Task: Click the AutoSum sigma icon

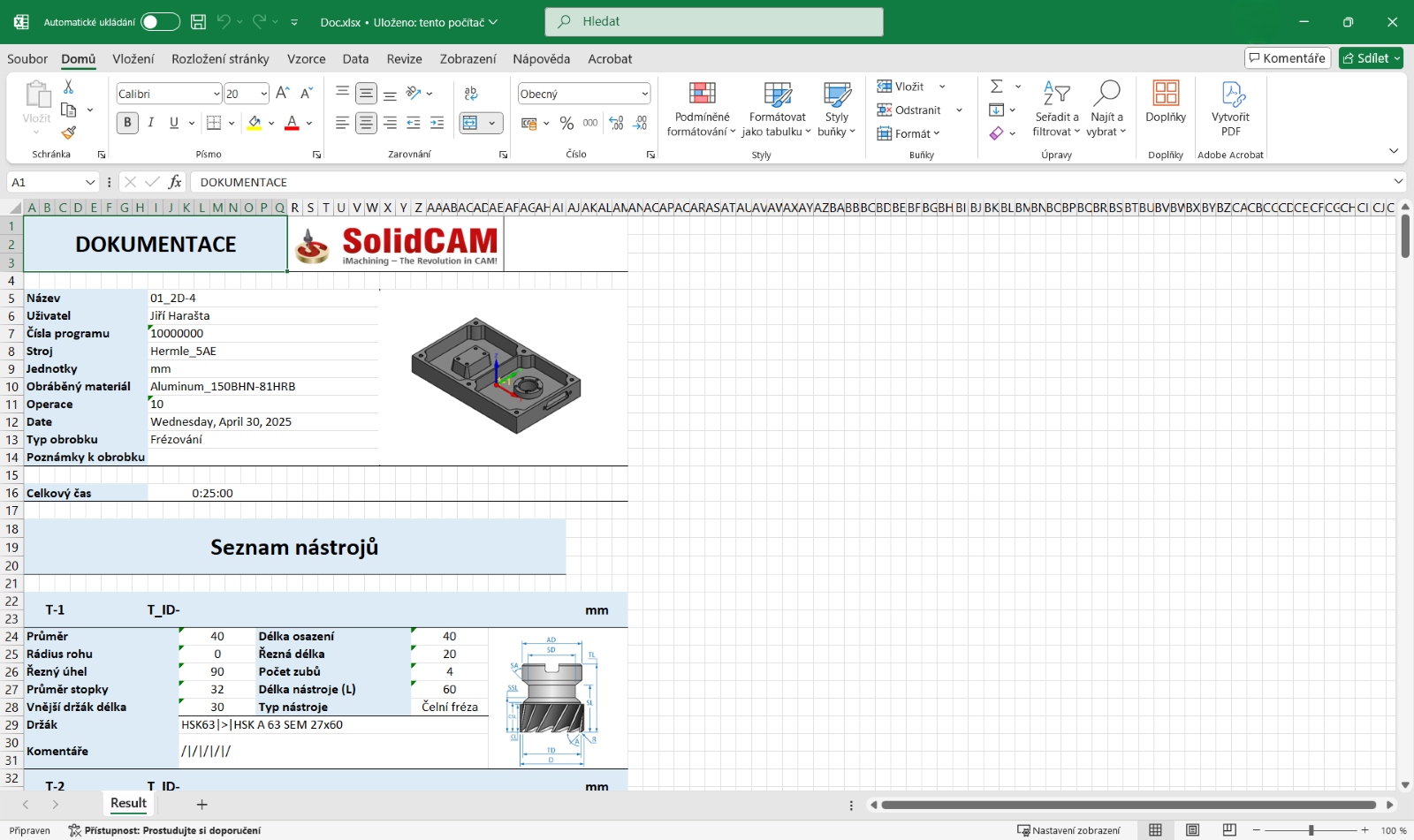Action: click(997, 87)
